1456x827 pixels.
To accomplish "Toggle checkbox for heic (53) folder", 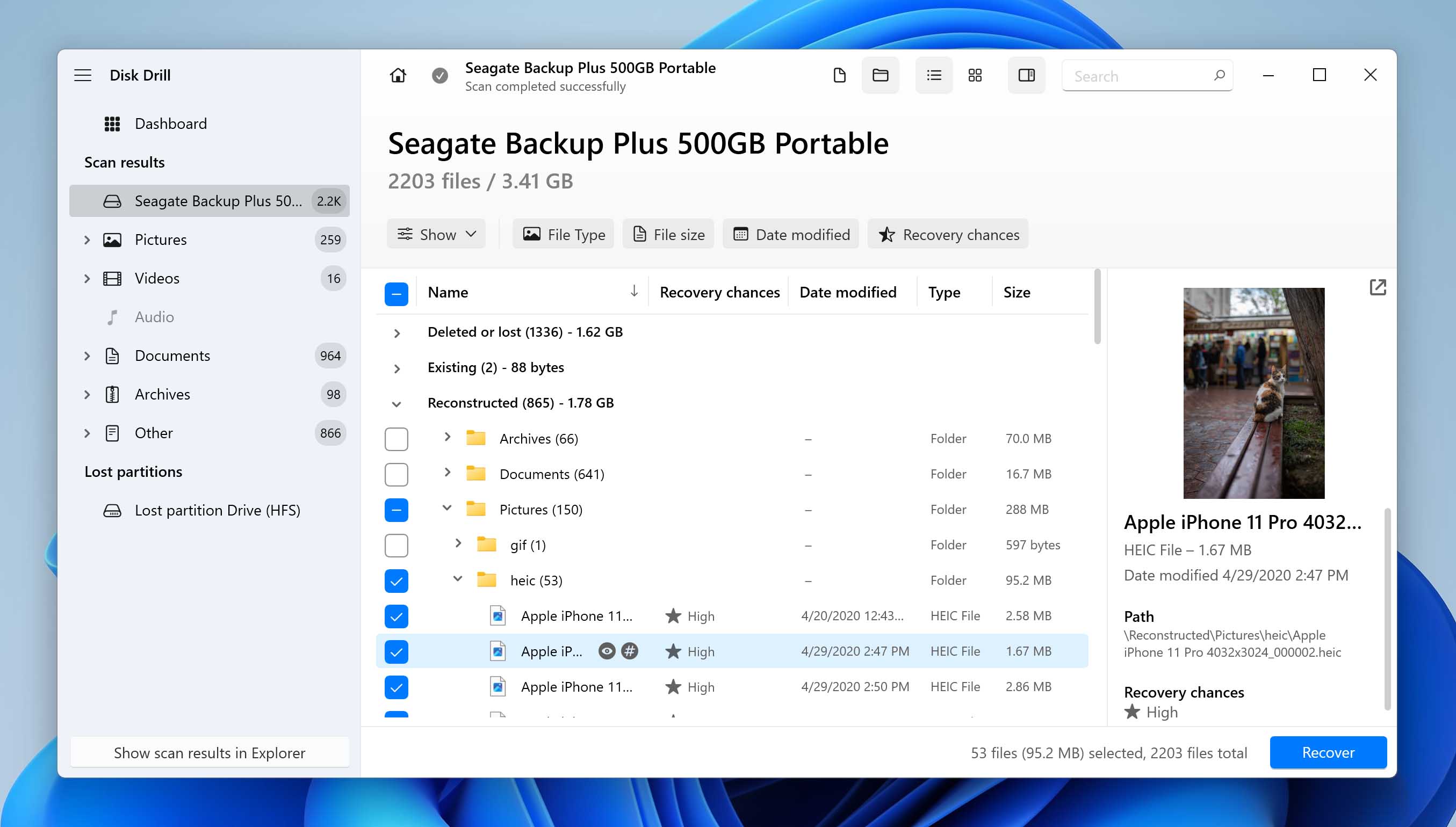I will tap(396, 580).
